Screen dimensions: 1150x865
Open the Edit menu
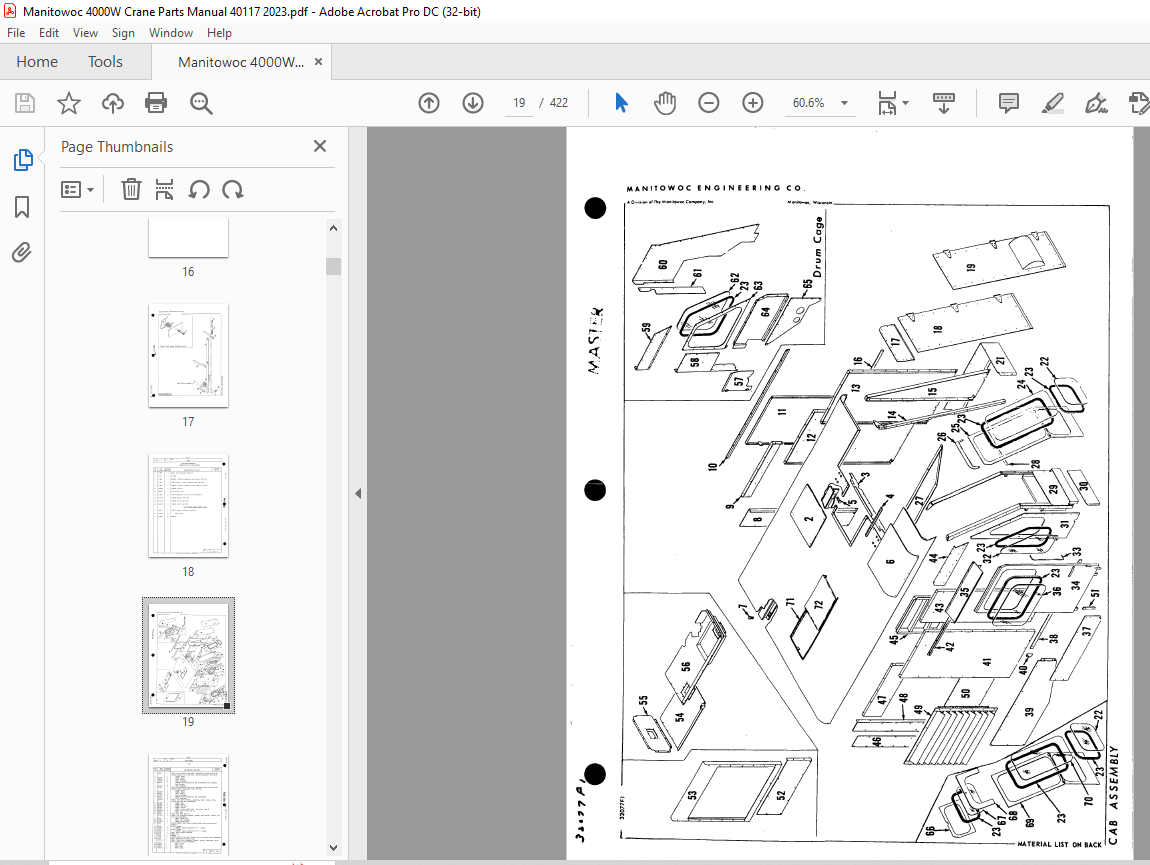[49, 33]
